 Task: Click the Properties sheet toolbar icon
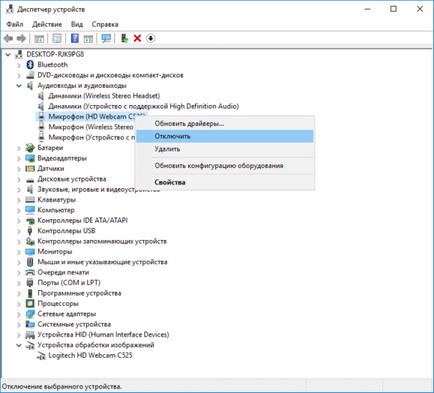pos(57,38)
